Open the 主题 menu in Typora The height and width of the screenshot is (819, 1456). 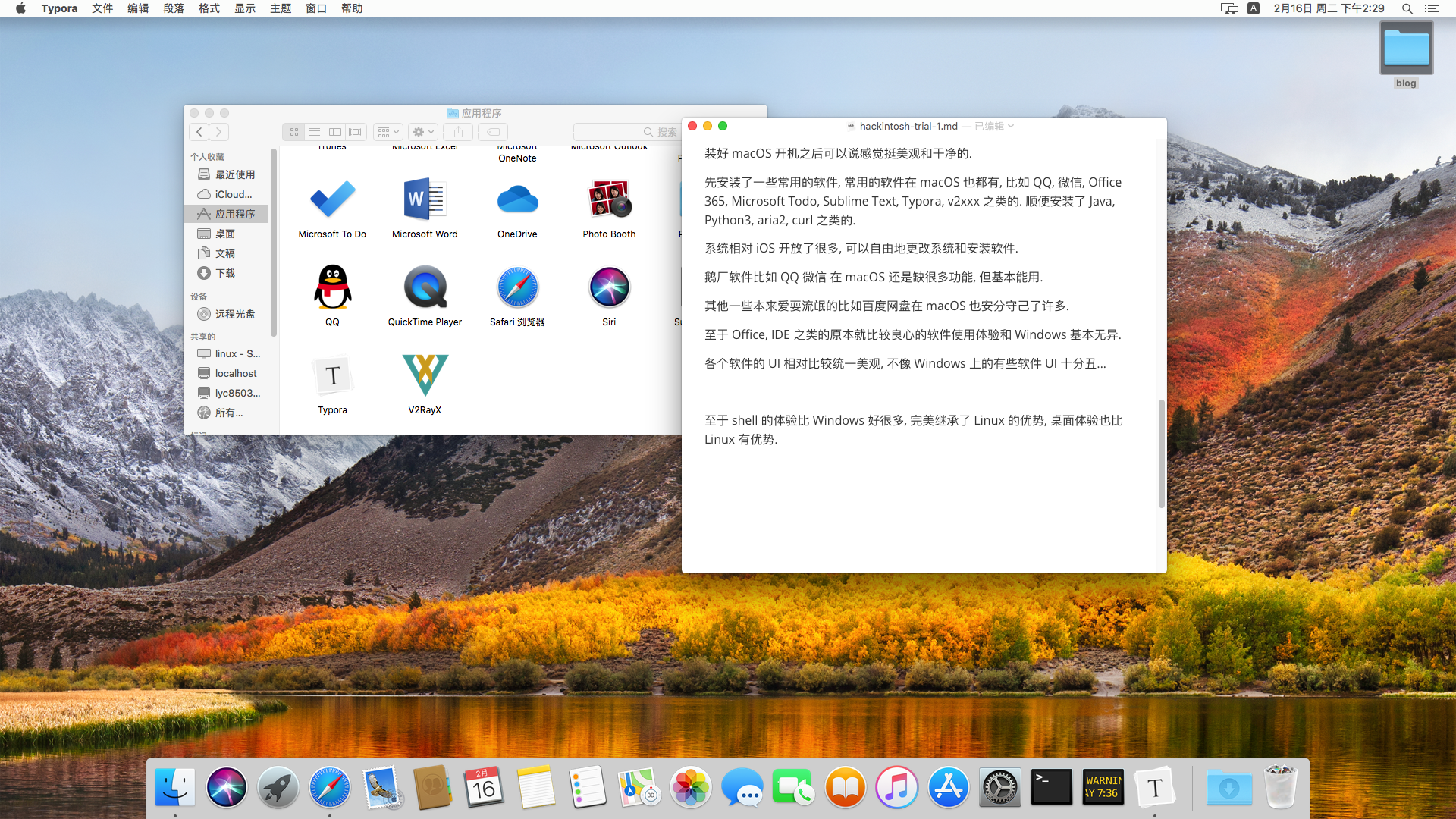(x=280, y=8)
